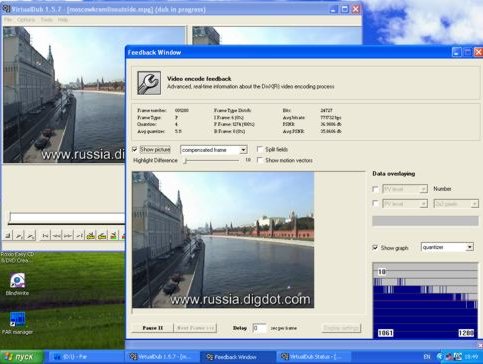Step one frame forward
This screenshot has height=364, width=483.
click(68, 236)
